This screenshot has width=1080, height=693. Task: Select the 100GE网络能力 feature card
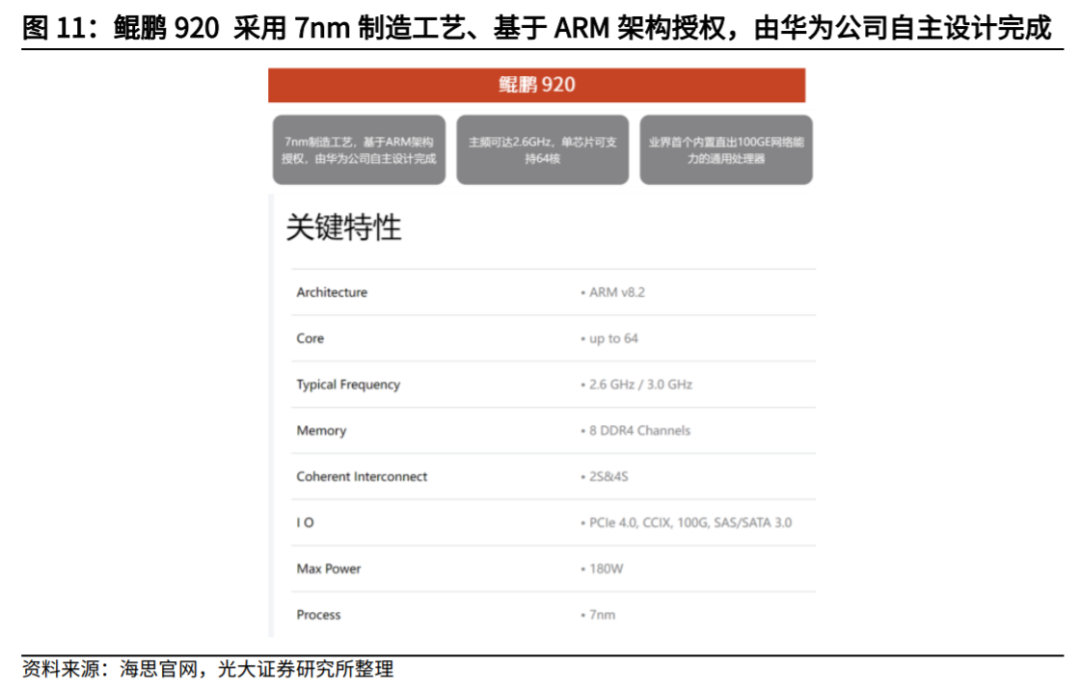pos(726,149)
